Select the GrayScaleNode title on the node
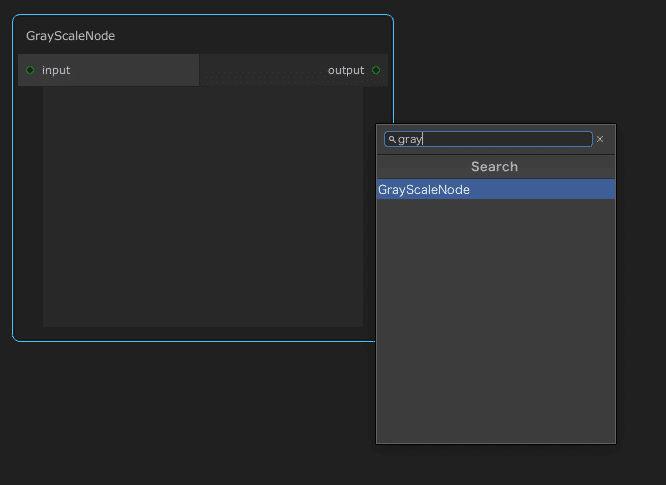Viewport: 666px width, 485px height. click(x=71, y=36)
